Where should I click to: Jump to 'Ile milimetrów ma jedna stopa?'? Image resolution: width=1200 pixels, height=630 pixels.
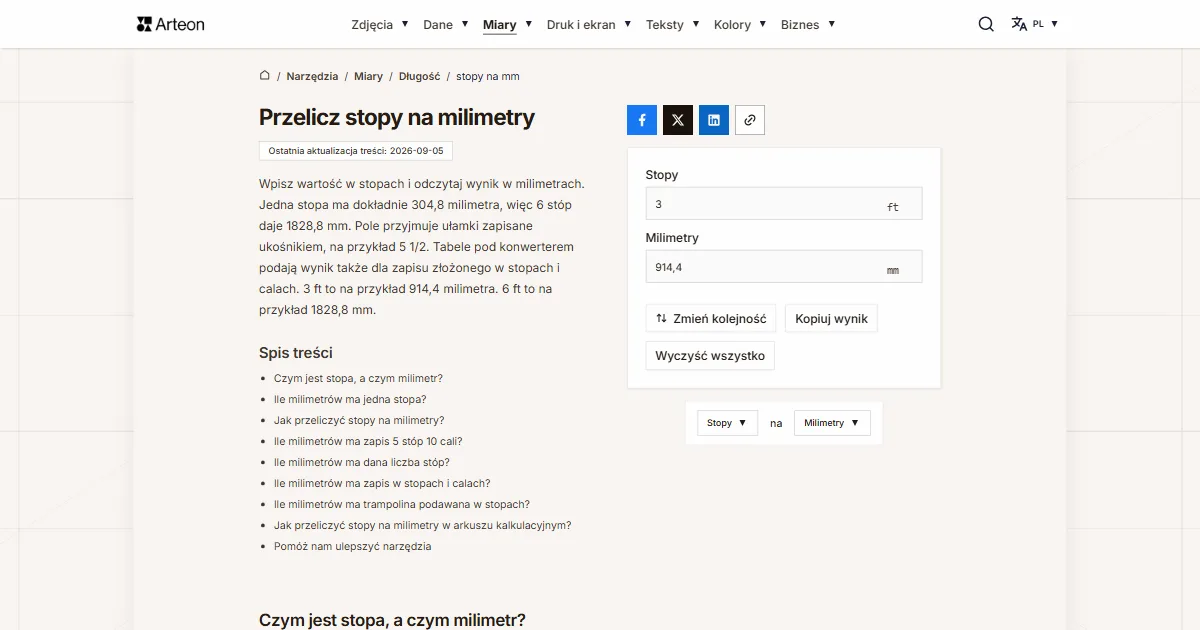[350, 399]
